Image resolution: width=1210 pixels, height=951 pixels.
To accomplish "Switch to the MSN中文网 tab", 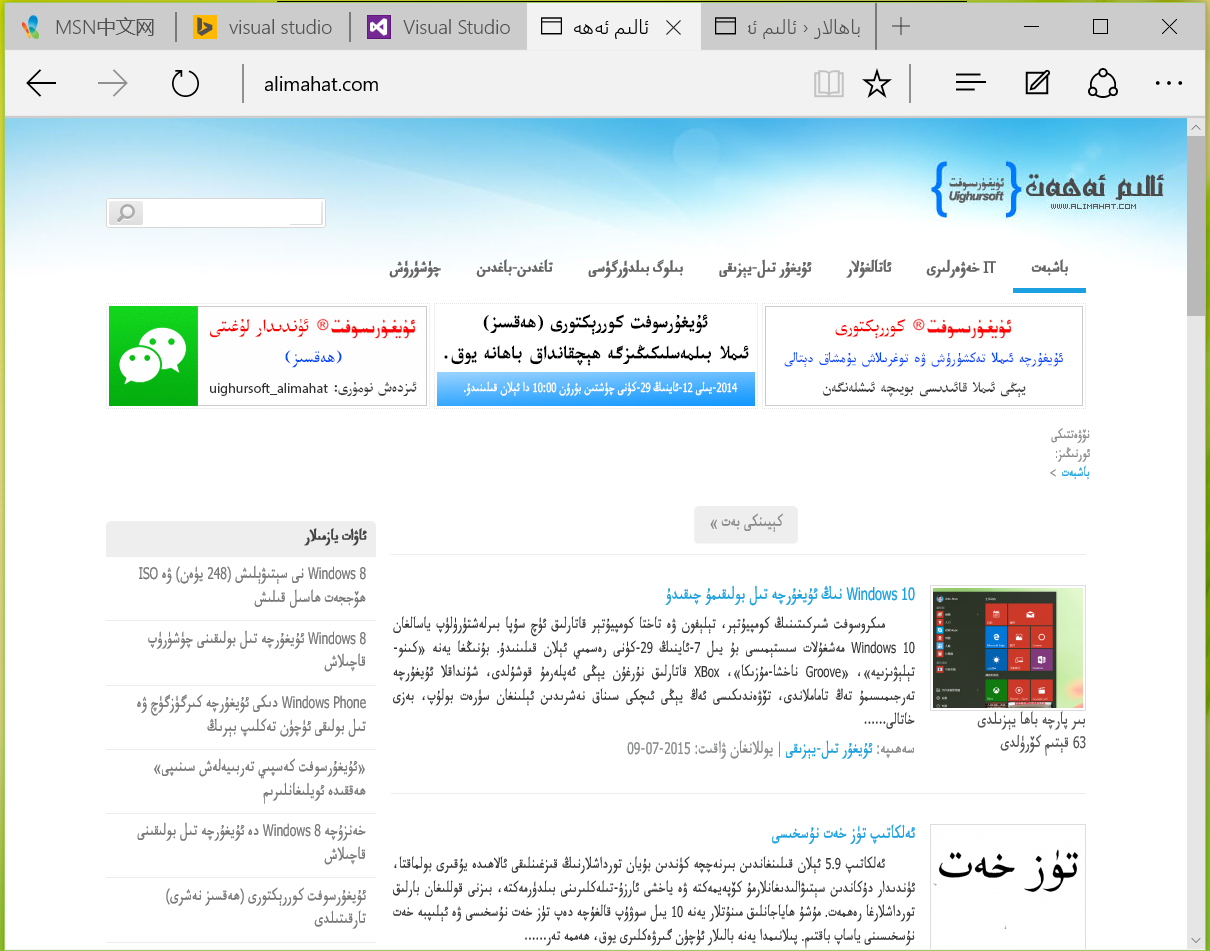I will pos(89,27).
